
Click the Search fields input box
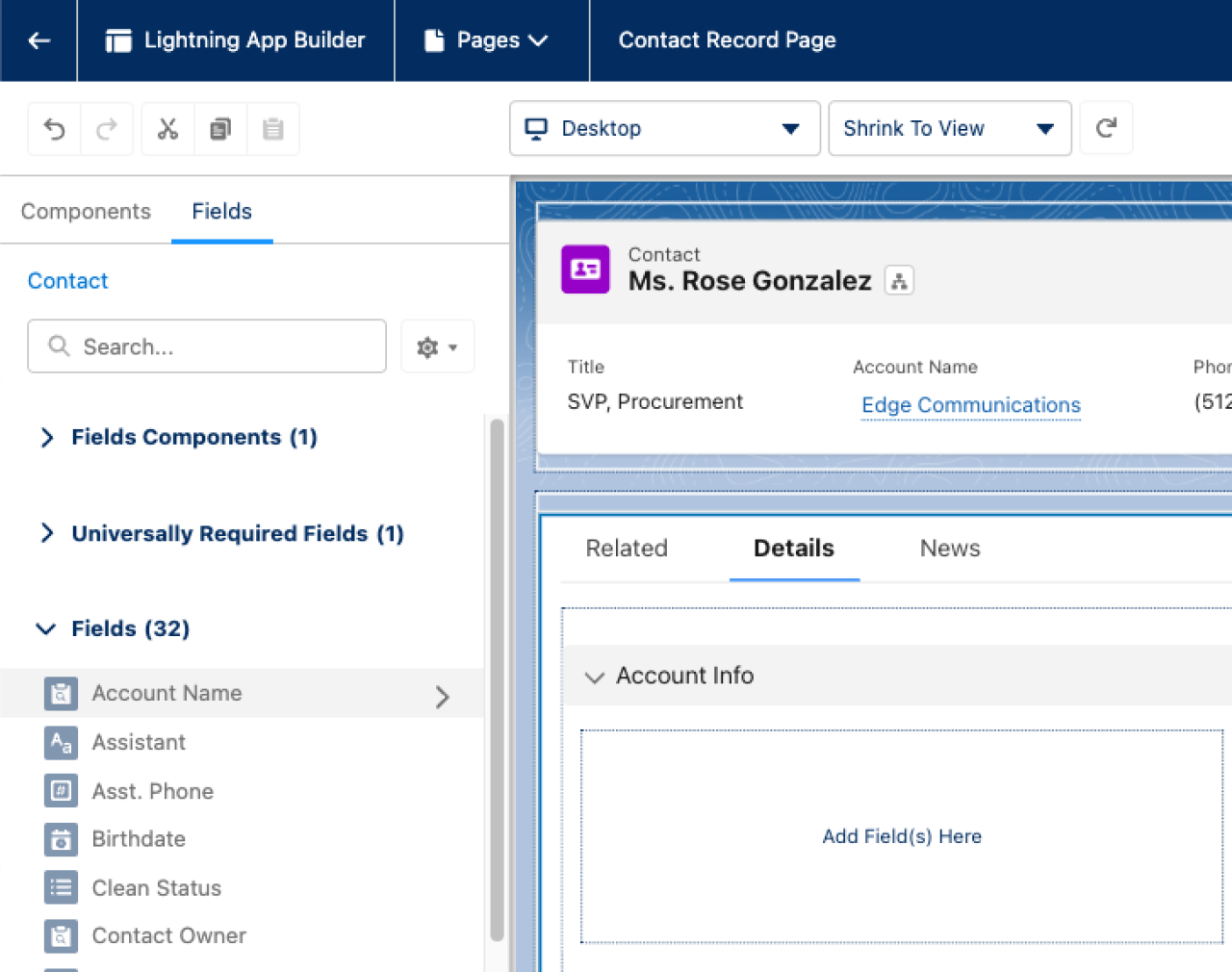(207, 346)
